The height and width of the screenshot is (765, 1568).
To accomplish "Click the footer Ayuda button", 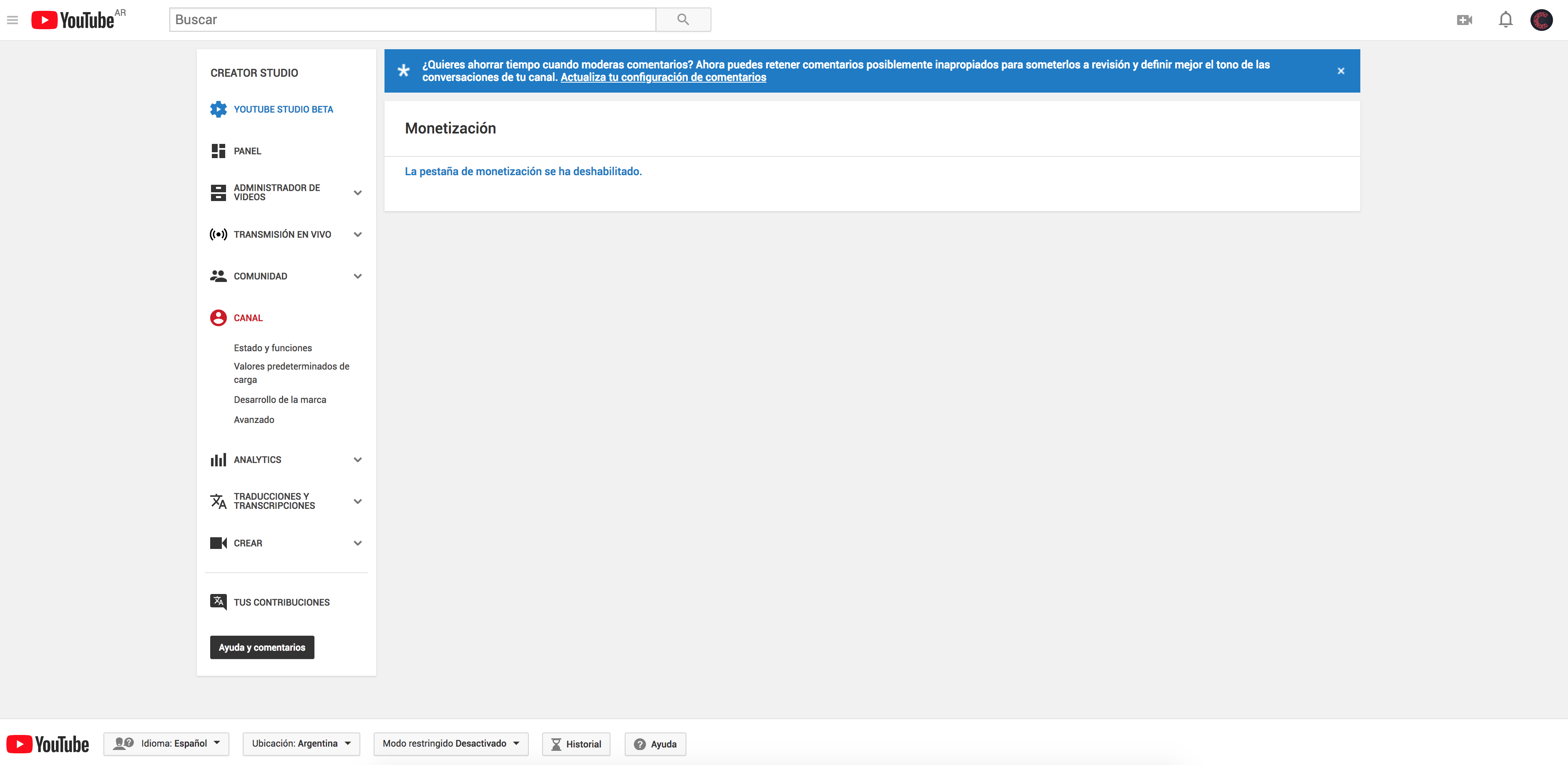I will [655, 744].
